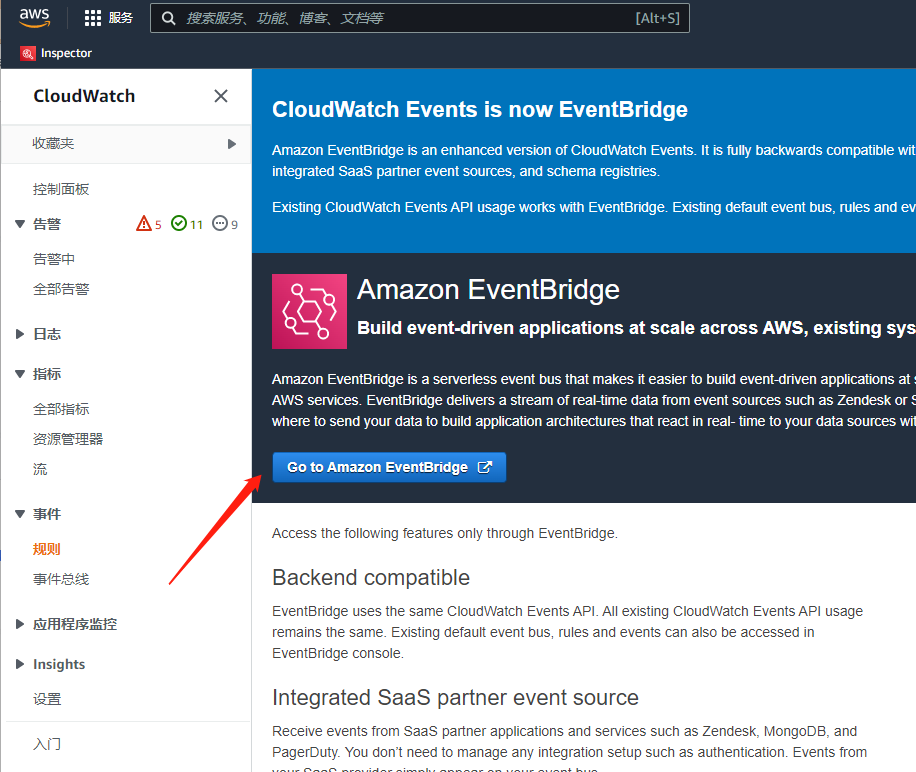916x772 pixels.
Task: Open the 控制面板 dashboard link
Action: click(x=61, y=189)
